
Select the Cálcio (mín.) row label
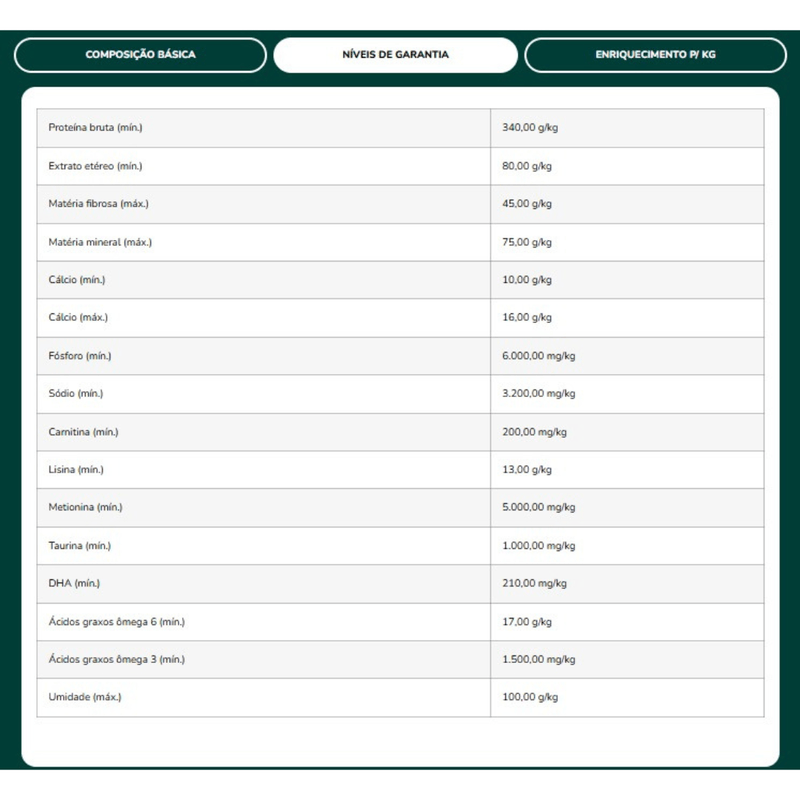pos(77,280)
